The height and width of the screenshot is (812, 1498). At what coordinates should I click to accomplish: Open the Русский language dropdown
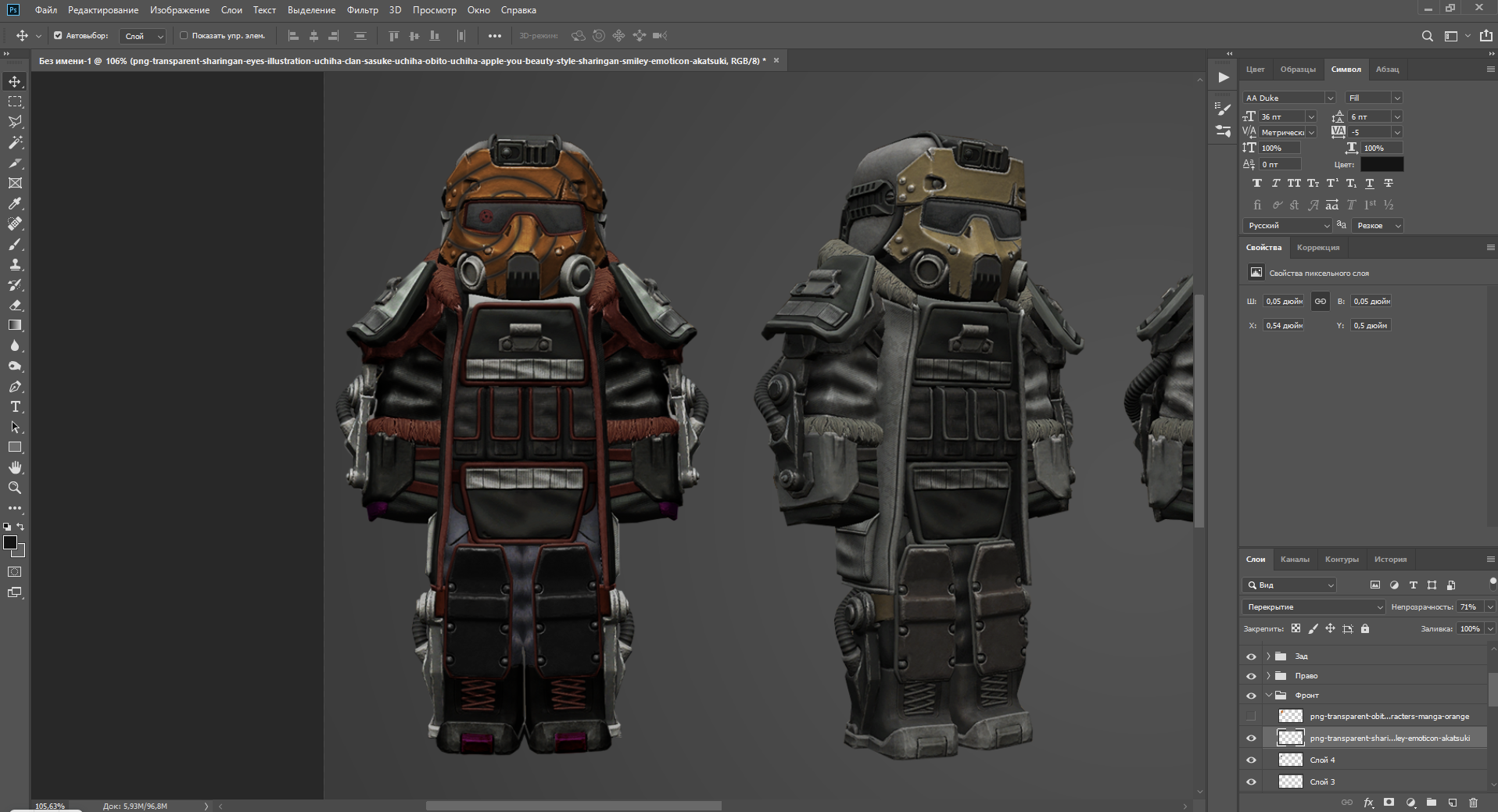1287,225
